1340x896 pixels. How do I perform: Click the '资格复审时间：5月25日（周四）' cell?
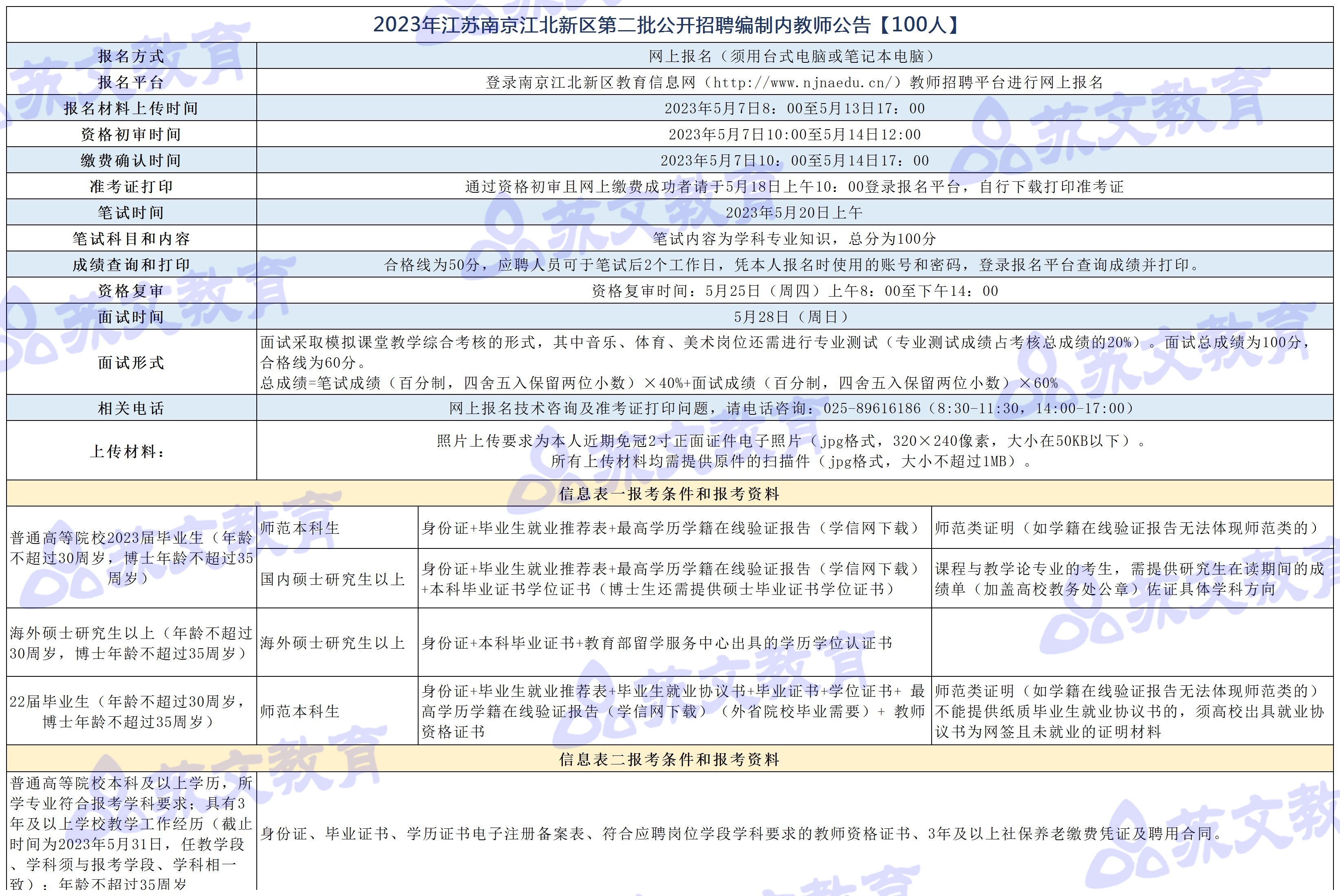[795, 290]
